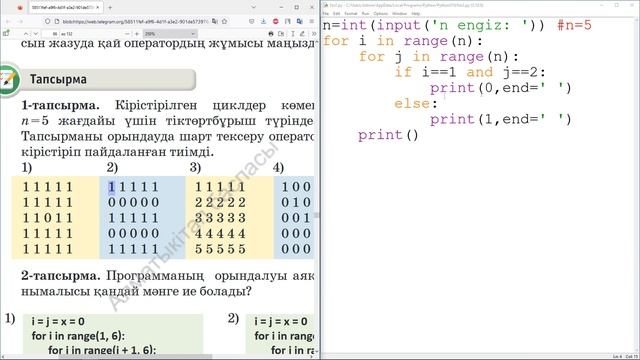The image size is (640, 360).
Task: Go to previous page in PDF viewer
Action: (26, 33)
